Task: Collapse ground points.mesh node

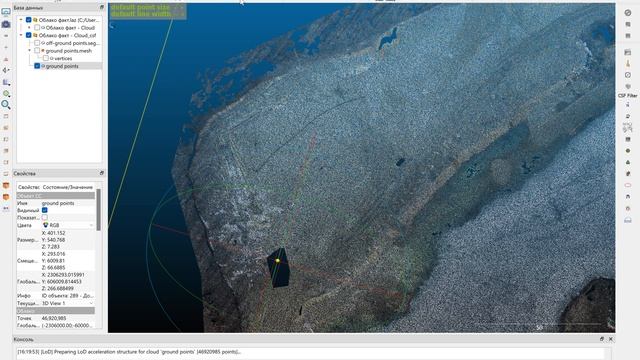Action: tap(29, 51)
